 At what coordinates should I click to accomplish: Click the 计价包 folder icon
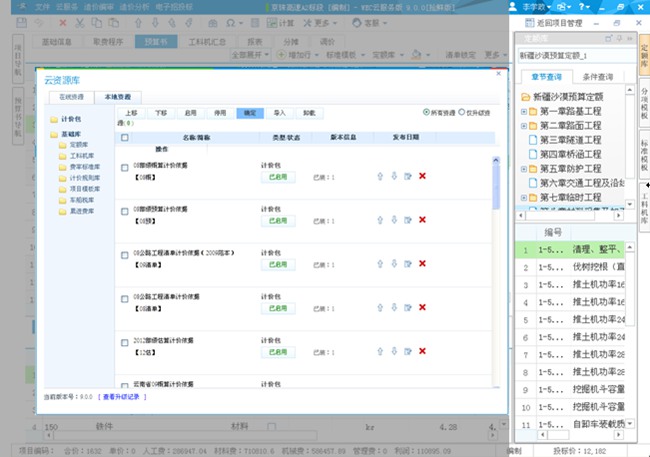point(53,120)
